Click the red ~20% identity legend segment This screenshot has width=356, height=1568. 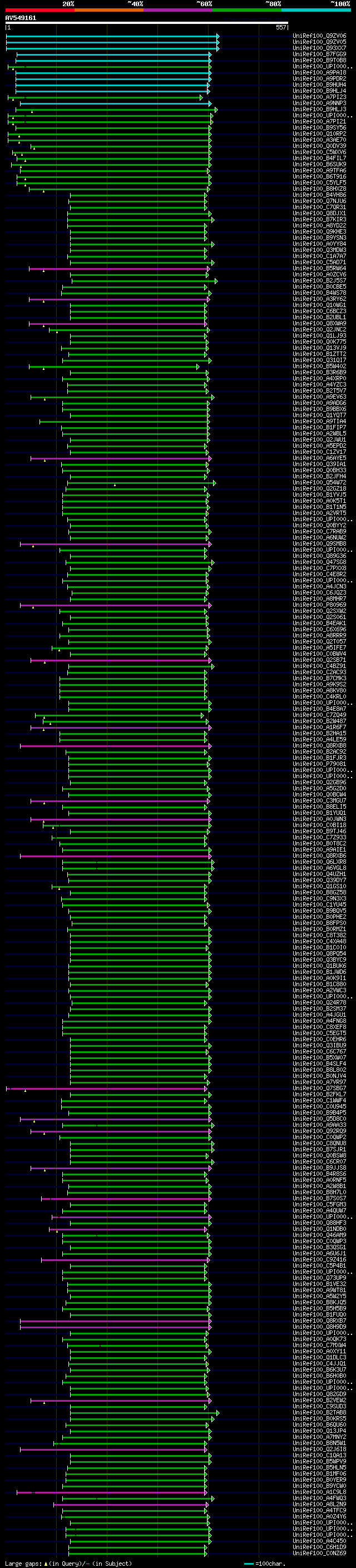[39, 10]
